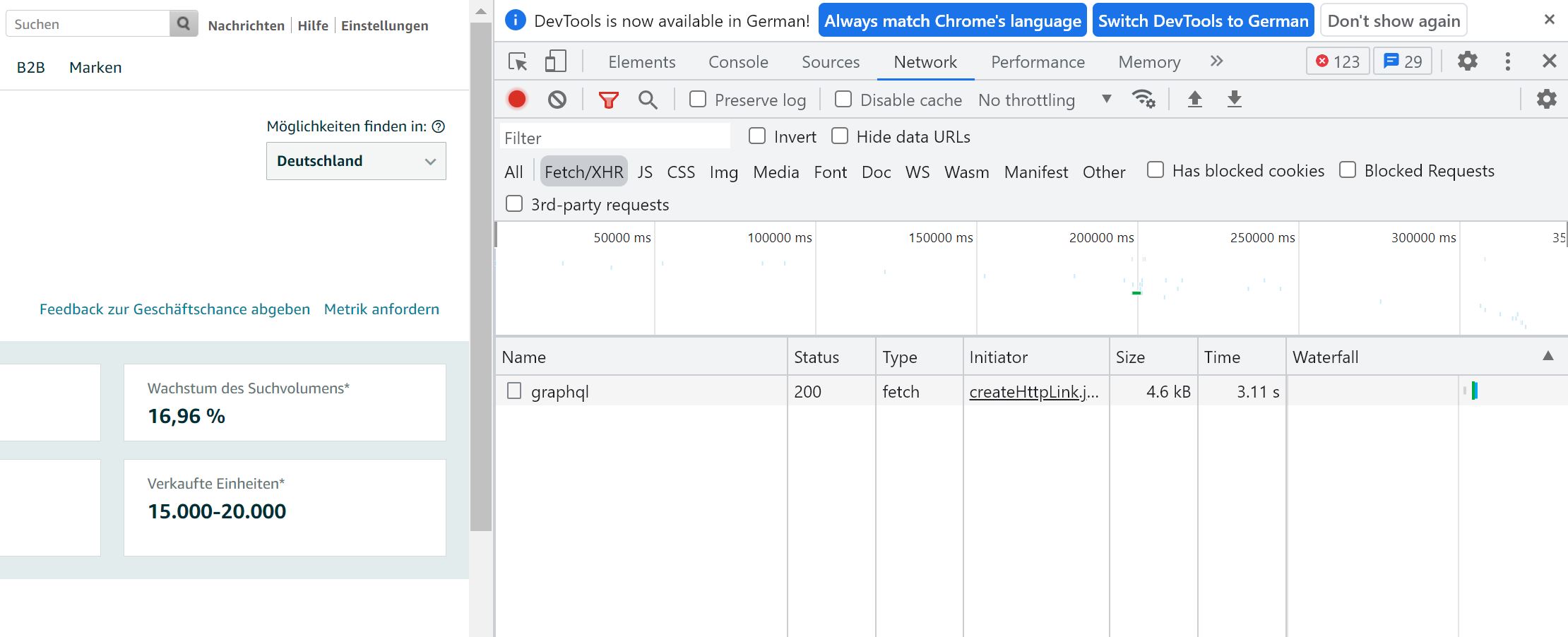
Task: Open DevTools main settings gear icon
Action: point(1468,61)
